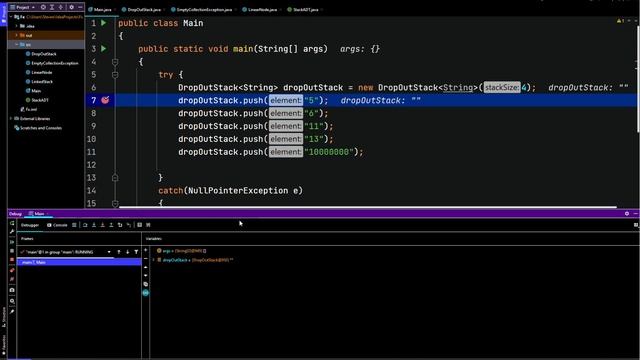640x360 pixels.
Task: Toggle the vertical Project tool window button
Action: tap(3, 14)
